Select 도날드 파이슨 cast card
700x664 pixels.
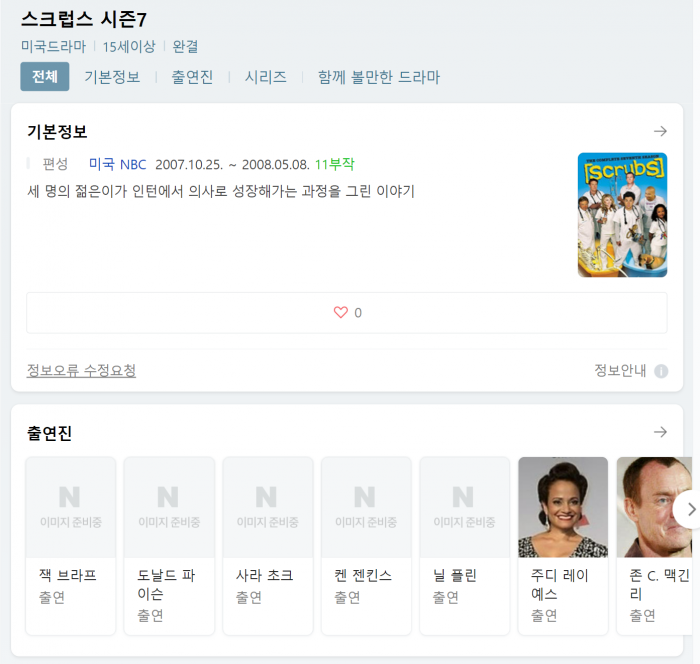point(169,545)
